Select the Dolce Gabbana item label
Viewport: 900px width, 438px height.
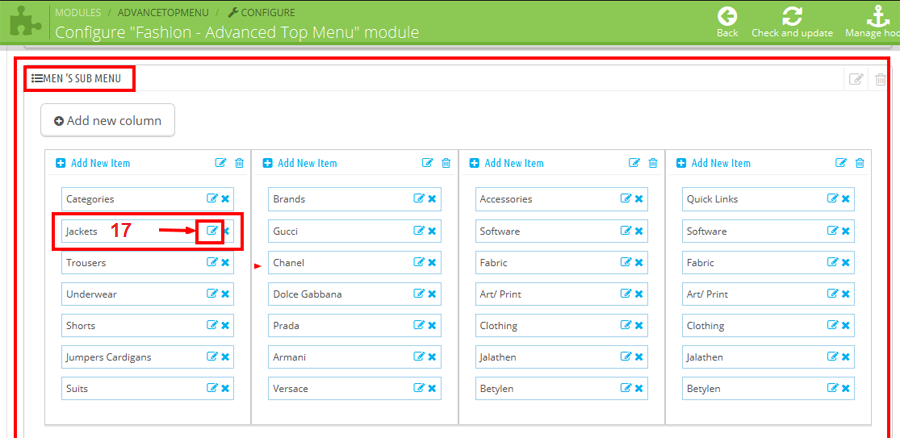(x=307, y=294)
